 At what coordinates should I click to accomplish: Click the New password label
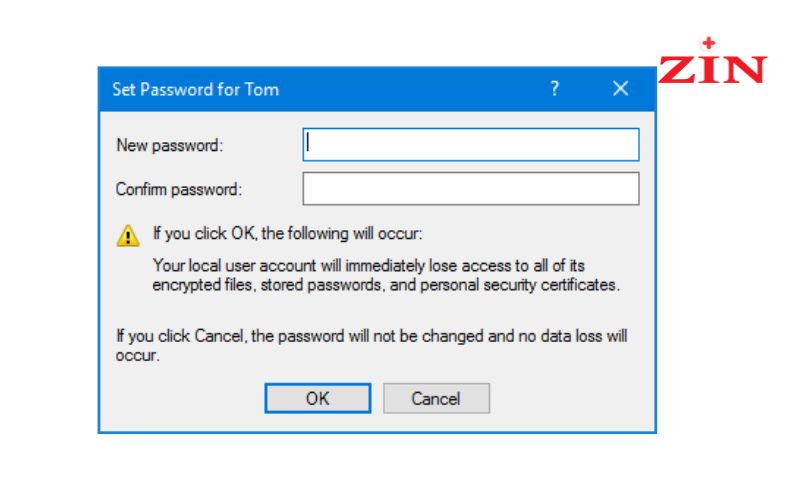pos(170,145)
